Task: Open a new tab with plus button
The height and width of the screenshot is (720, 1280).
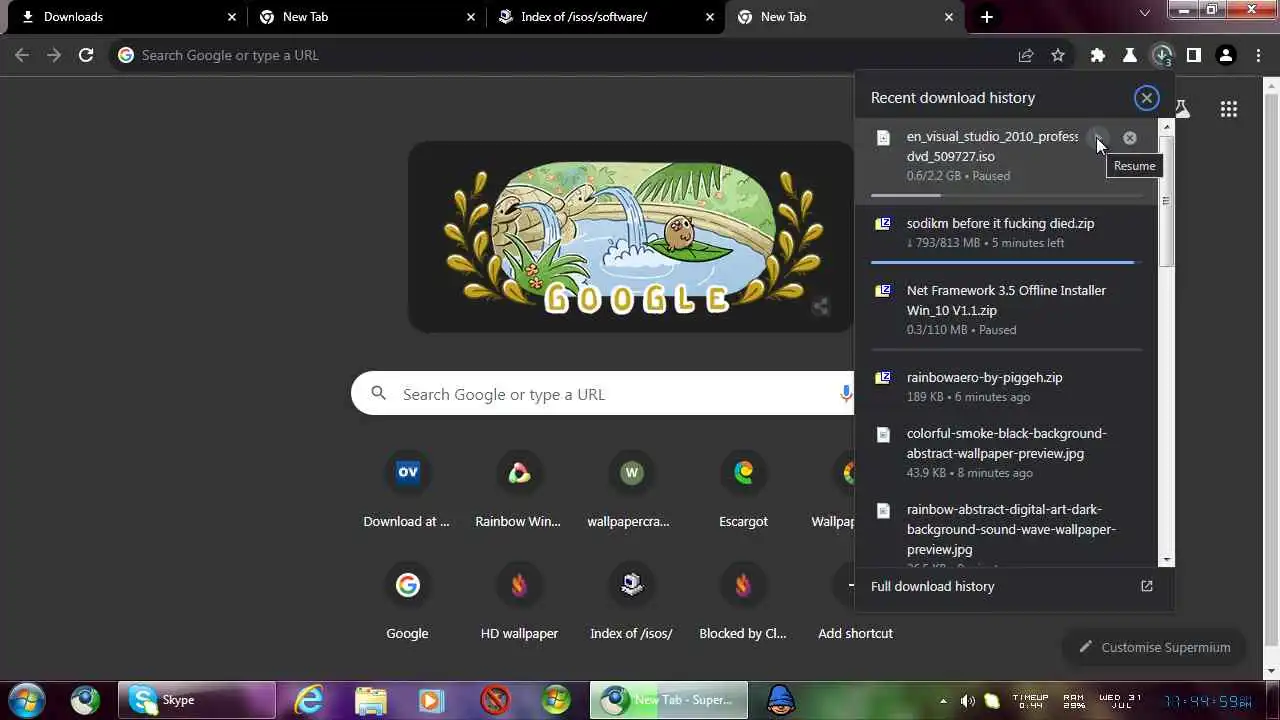Action: [987, 17]
